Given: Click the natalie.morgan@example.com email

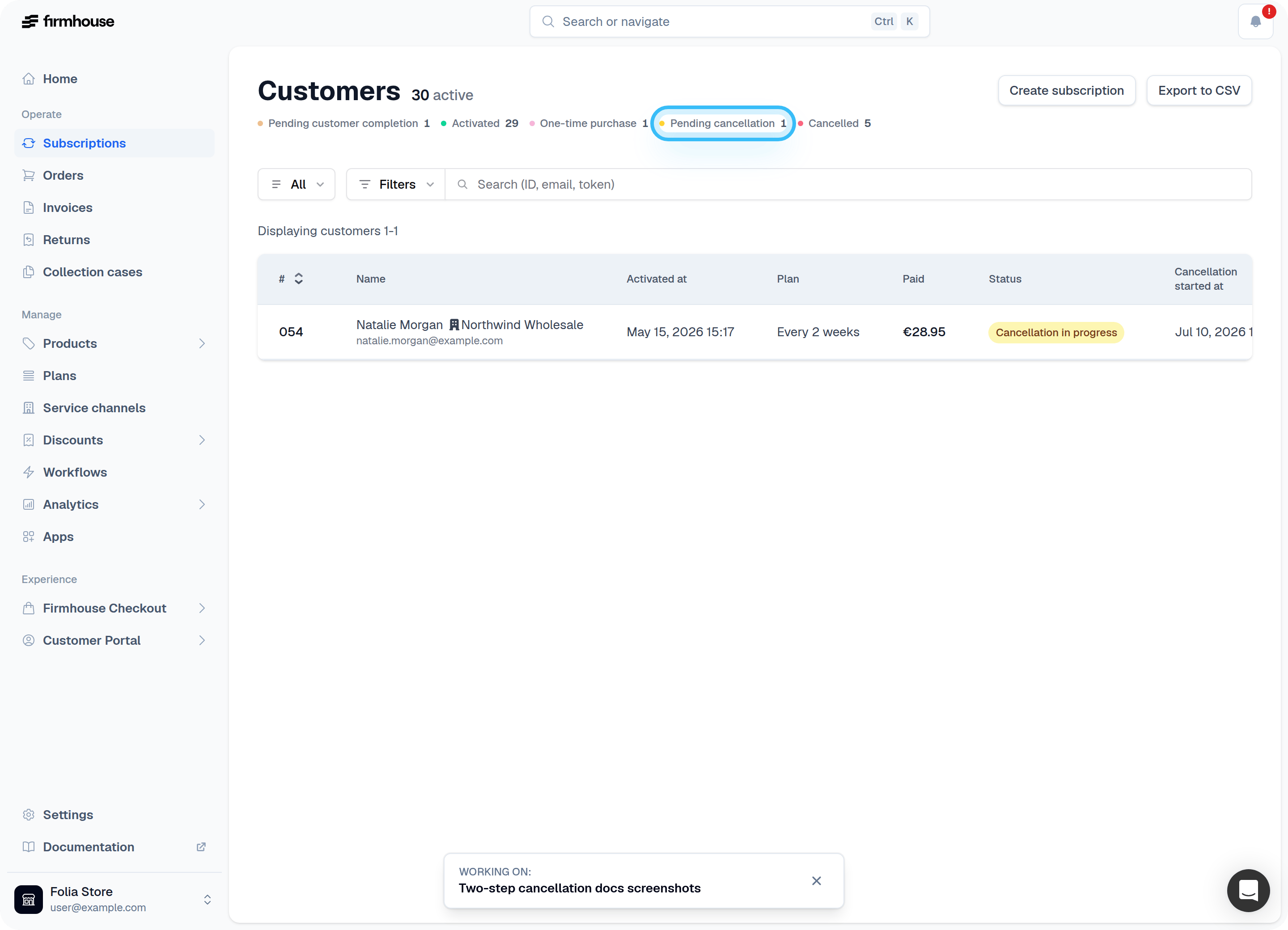Looking at the screenshot, I should (x=429, y=341).
